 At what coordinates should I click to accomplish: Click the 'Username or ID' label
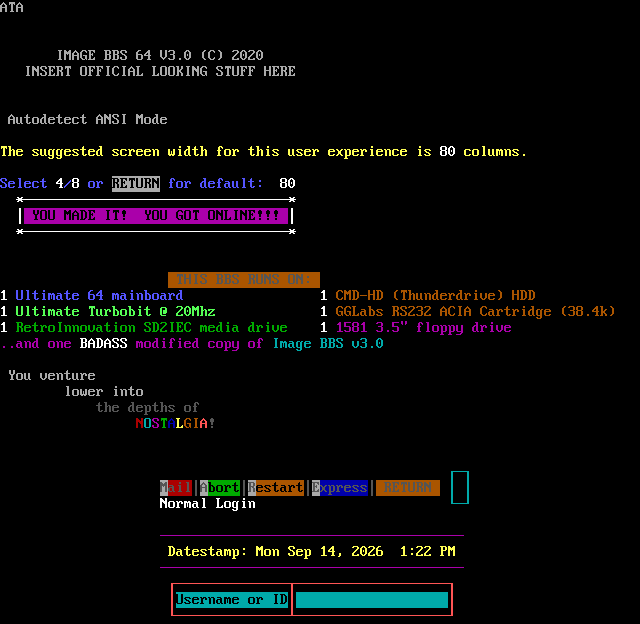(x=232, y=600)
